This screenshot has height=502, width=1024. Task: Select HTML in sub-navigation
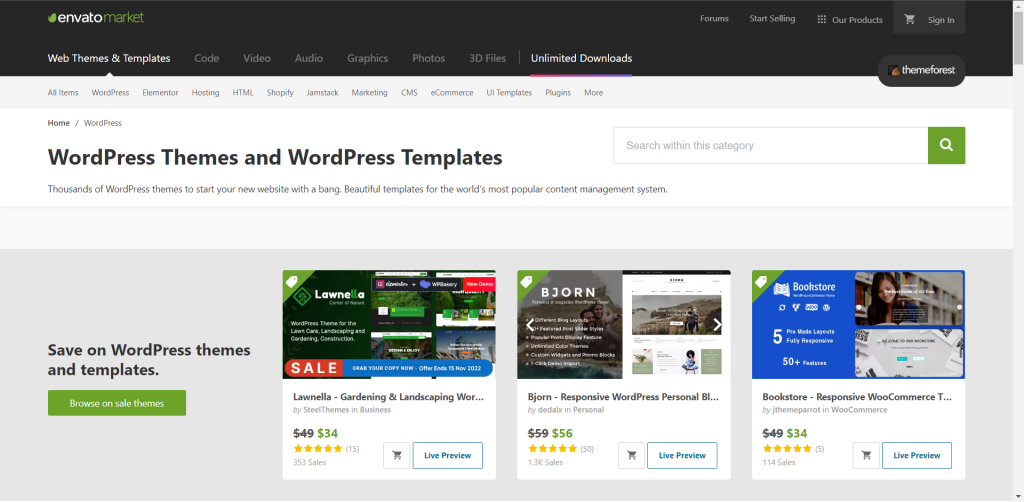243,93
